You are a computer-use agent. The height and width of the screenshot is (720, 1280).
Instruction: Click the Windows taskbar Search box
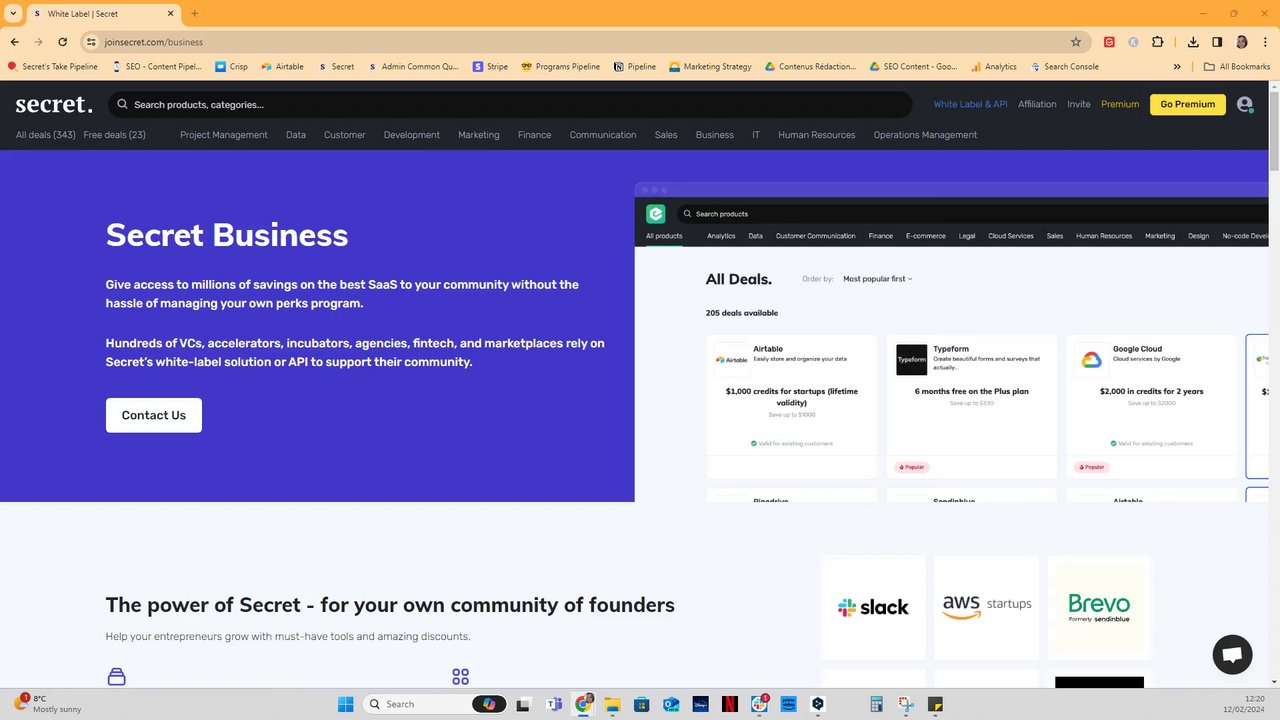pyautogui.click(x=434, y=704)
